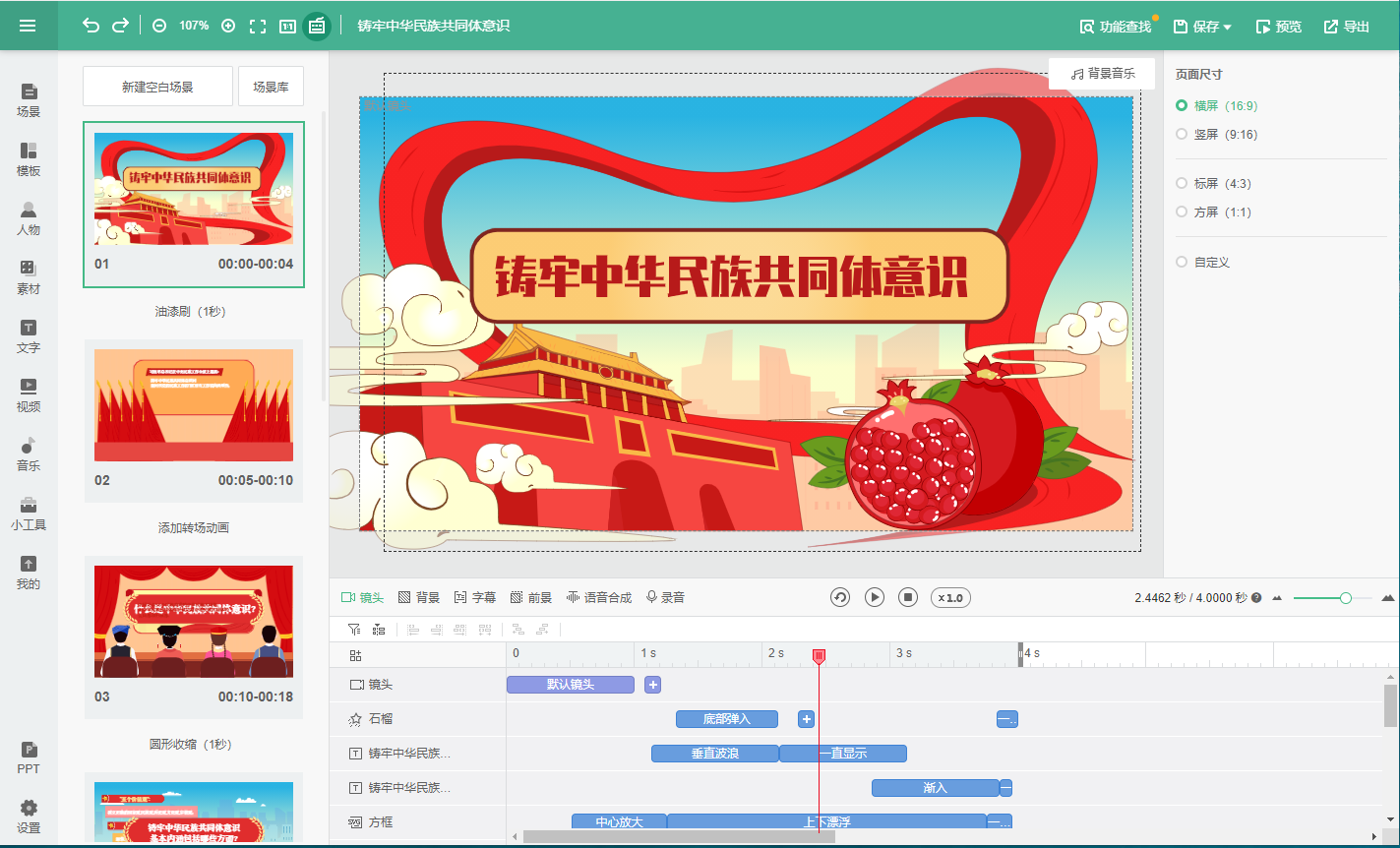Viewport: 1400px width, 848px height.
Task: Select 自定义 custom page size
Action: (1202, 262)
